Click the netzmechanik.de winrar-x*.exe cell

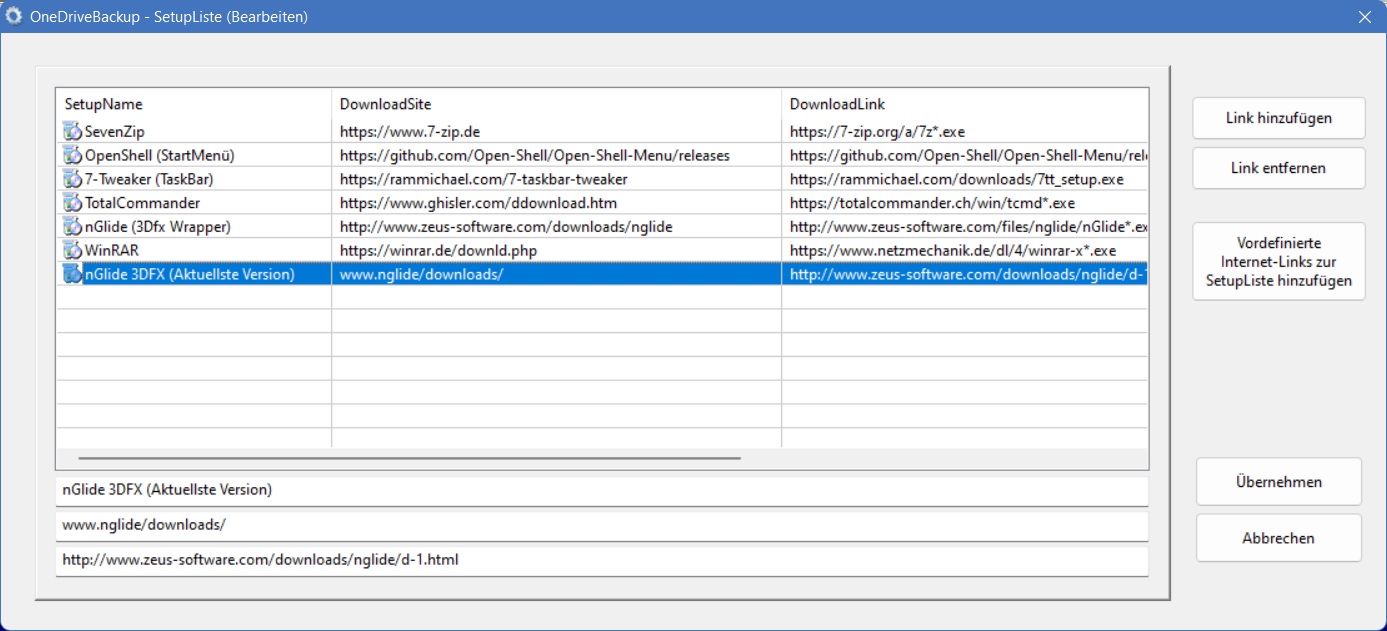point(965,250)
